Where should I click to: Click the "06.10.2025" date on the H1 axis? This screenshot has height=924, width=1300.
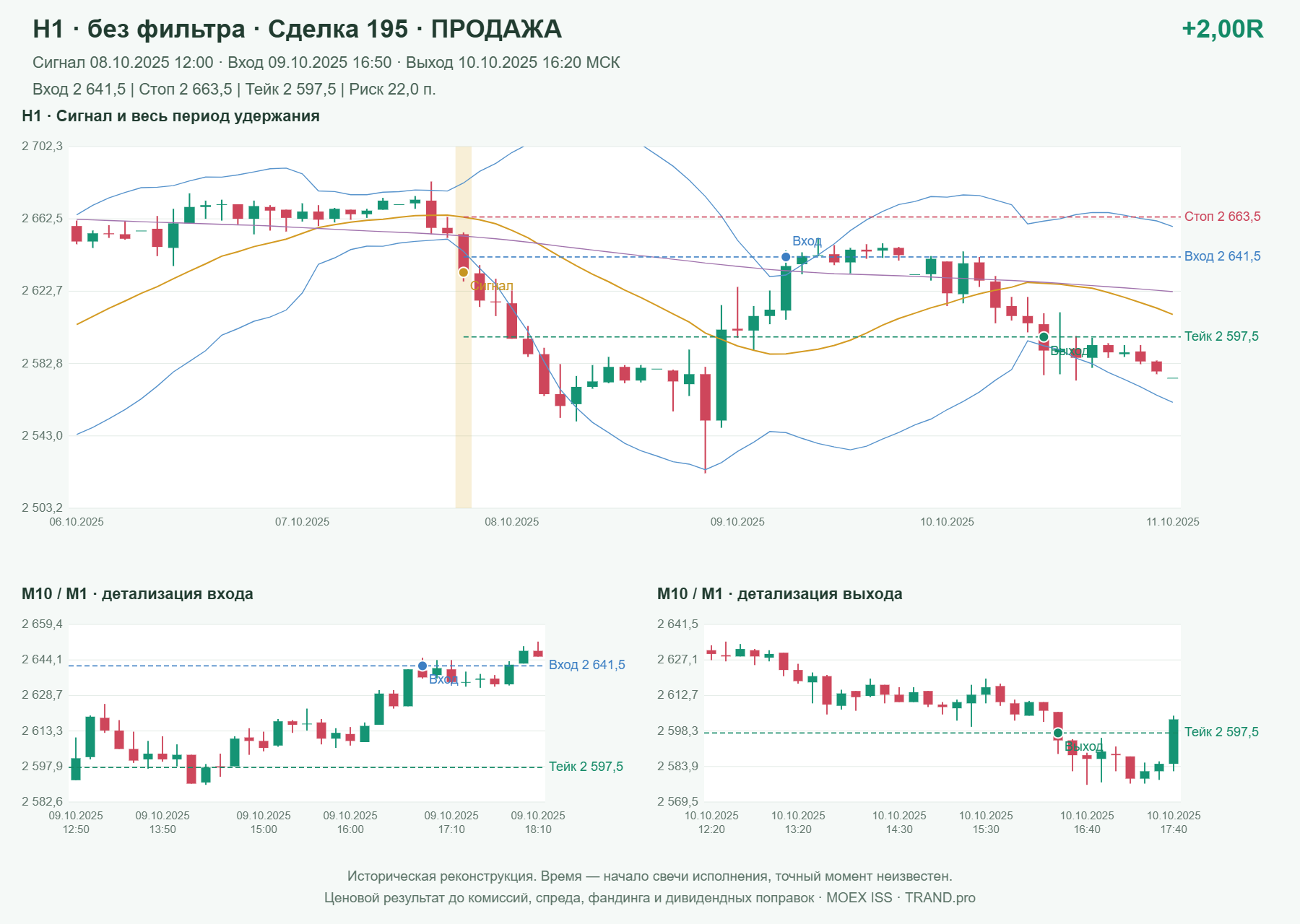(x=77, y=522)
